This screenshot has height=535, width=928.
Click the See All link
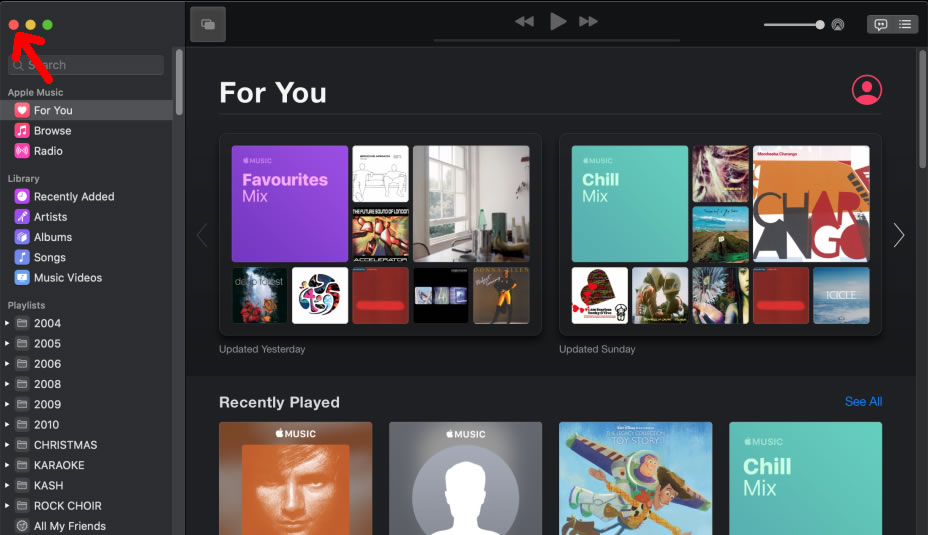863,402
